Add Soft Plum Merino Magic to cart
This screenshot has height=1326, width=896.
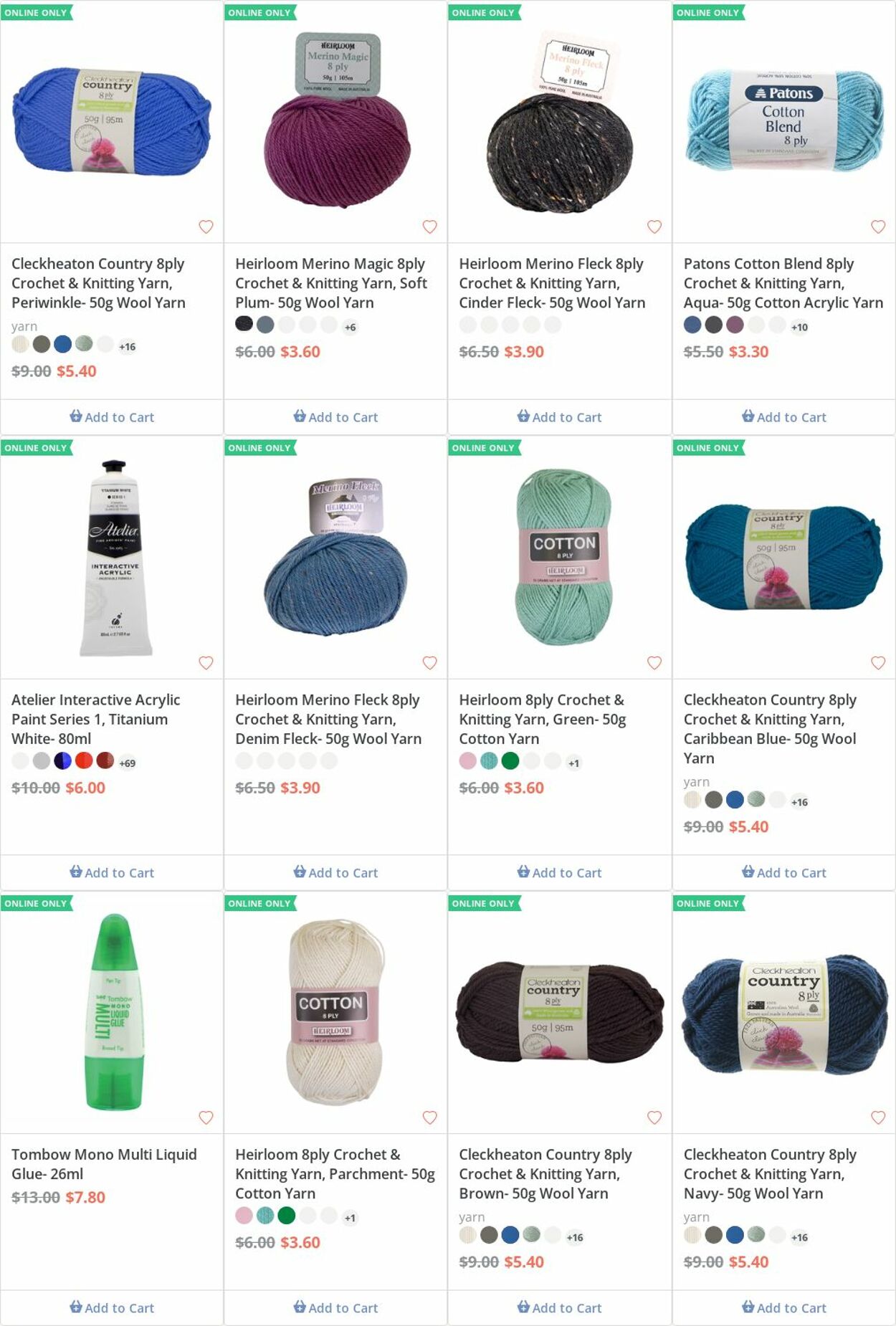click(335, 417)
